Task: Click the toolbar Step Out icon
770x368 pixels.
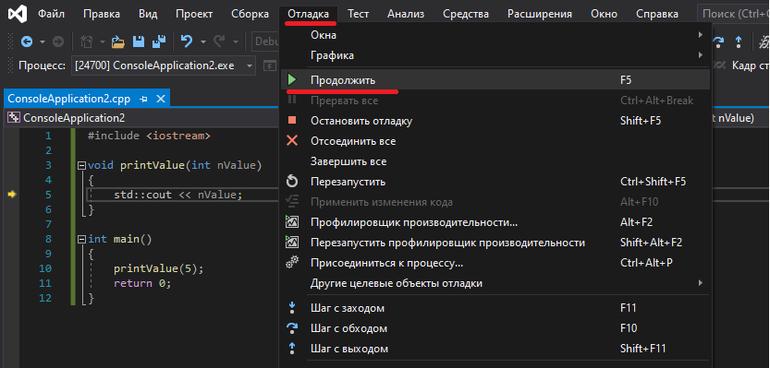Action: click(738, 42)
